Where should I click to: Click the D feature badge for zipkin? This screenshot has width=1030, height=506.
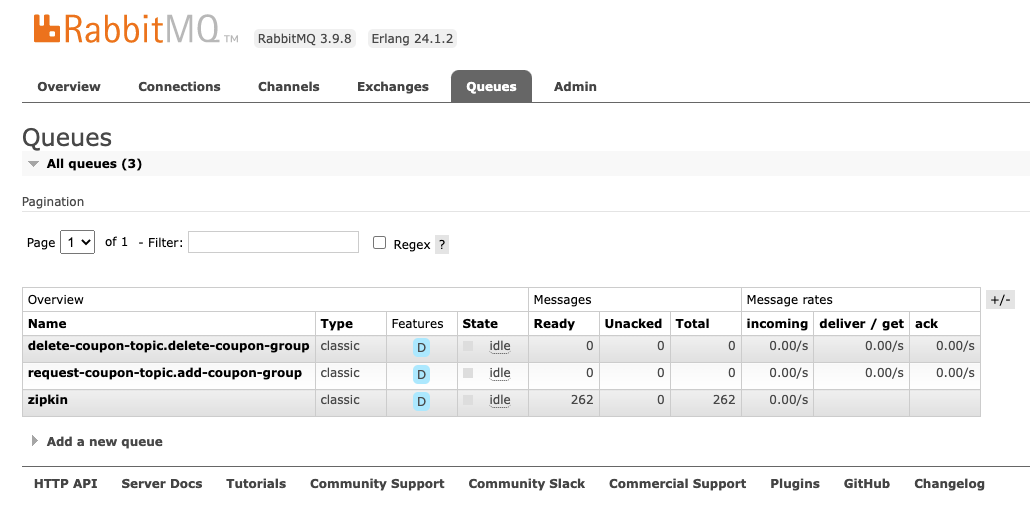tap(421, 401)
